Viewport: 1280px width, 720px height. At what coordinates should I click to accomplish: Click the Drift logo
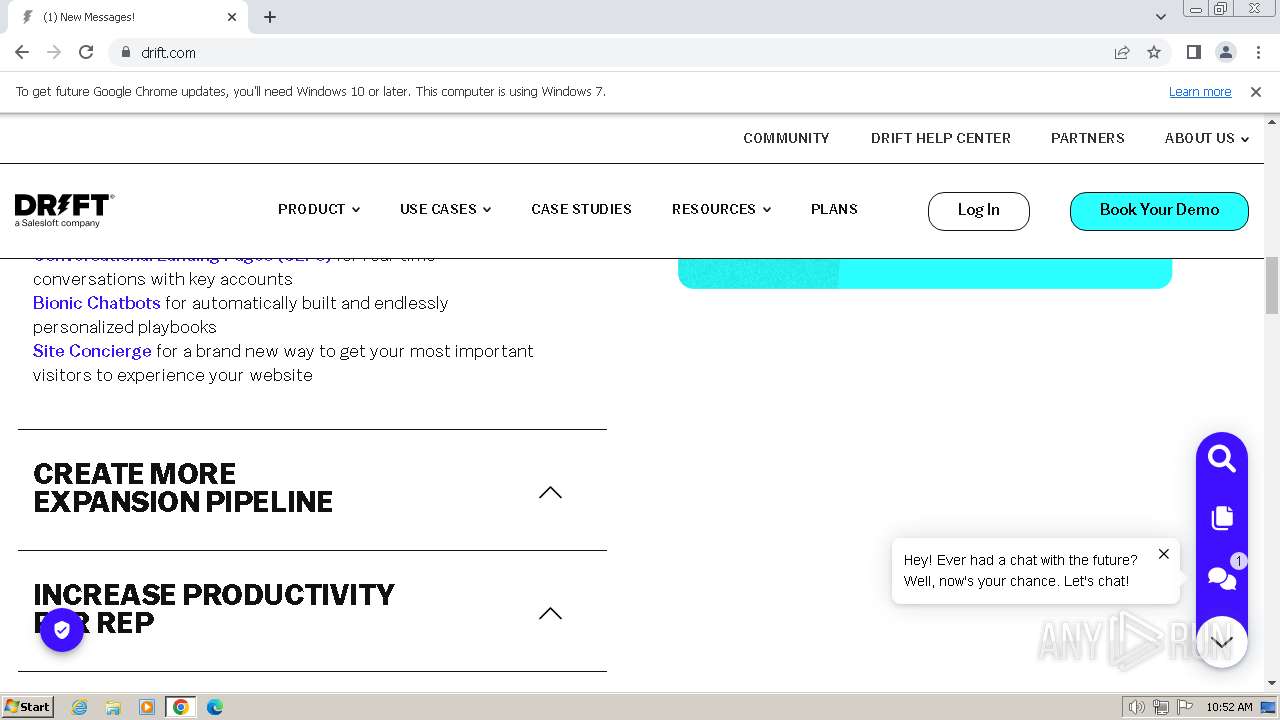64,210
